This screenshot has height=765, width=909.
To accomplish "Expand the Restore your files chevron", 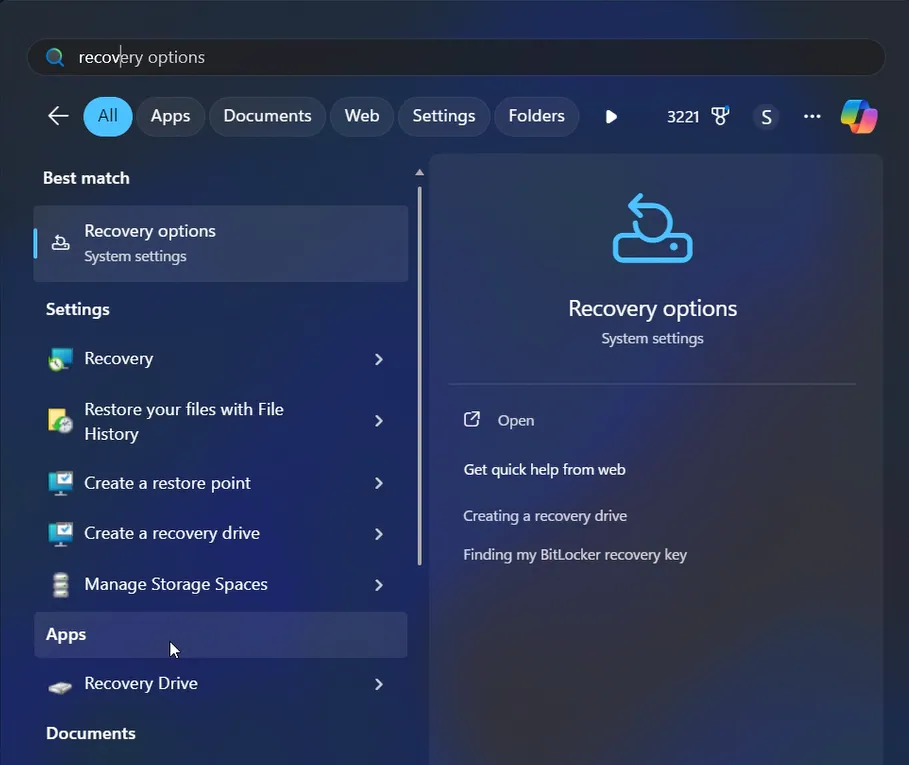I will click(x=379, y=421).
